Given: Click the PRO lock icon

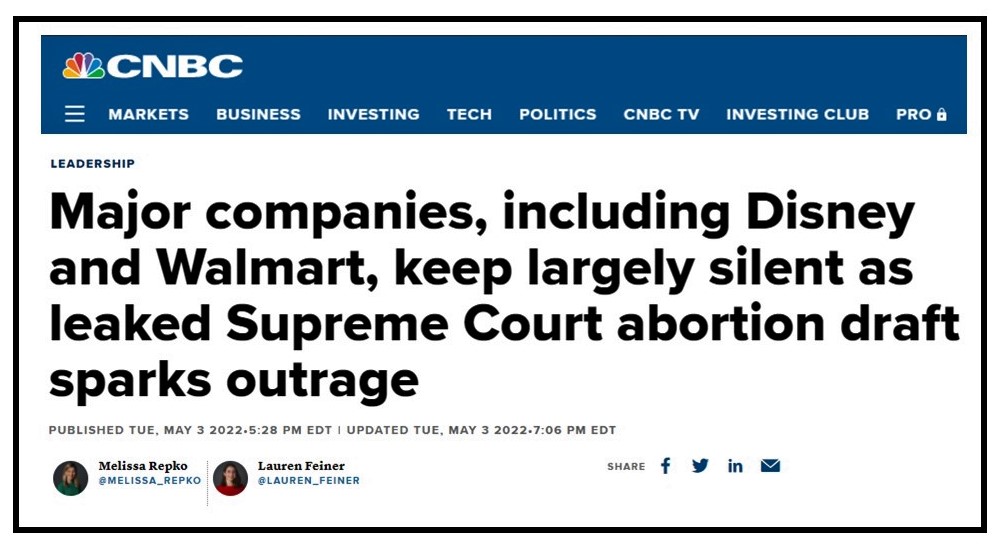Looking at the screenshot, I should click(941, 114).
